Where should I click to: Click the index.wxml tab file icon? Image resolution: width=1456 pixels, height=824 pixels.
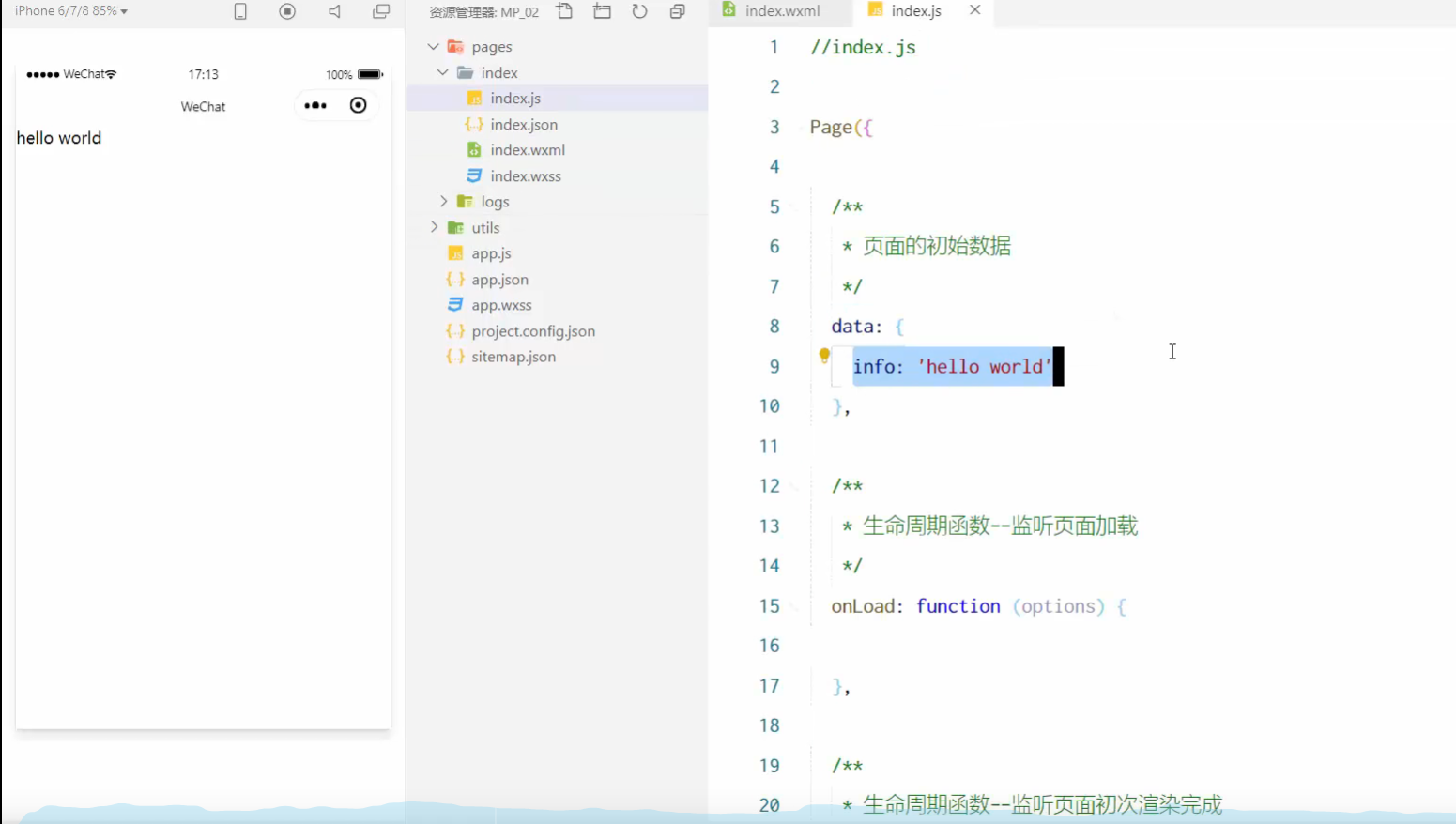pos(728,9)
